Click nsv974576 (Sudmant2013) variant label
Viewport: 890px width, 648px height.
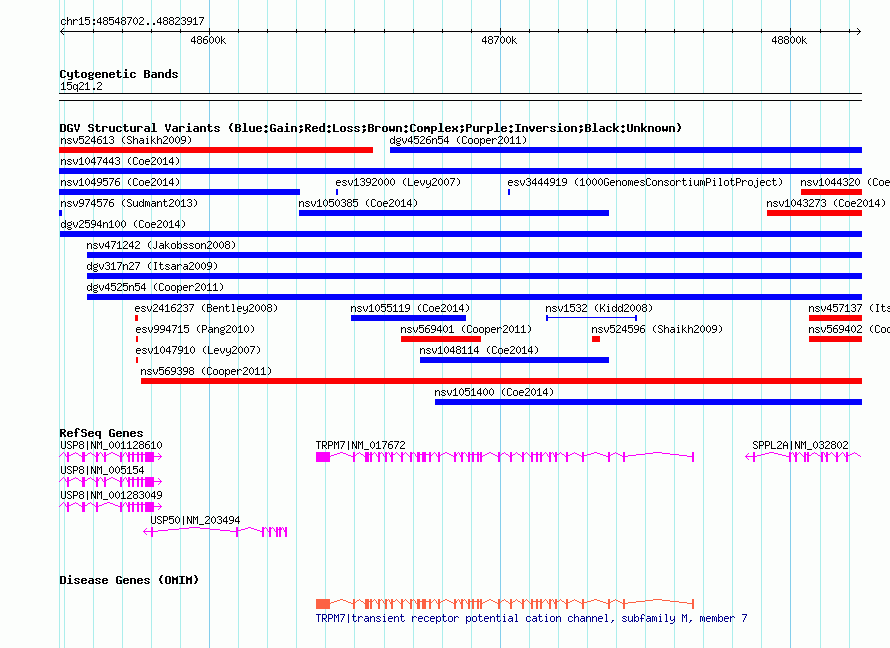[129, 203]
